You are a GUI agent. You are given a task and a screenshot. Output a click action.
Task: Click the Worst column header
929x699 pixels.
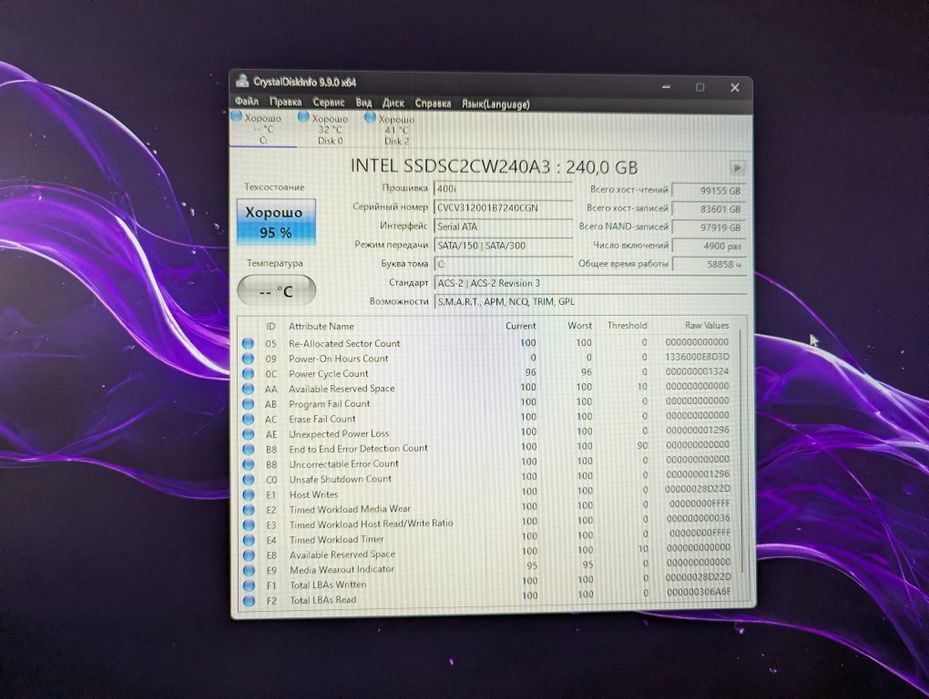point(579,326)
